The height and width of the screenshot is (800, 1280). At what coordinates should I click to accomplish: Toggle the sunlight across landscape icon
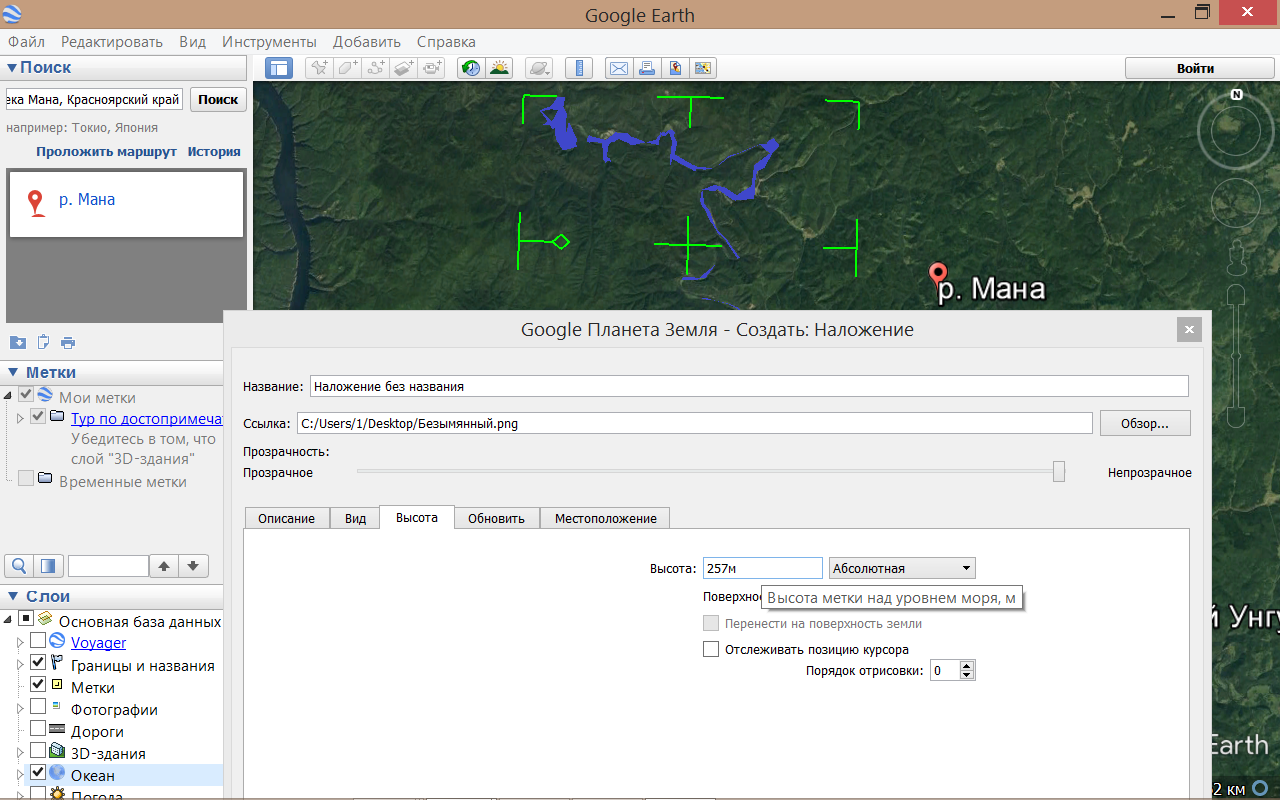tap(499, 68)
